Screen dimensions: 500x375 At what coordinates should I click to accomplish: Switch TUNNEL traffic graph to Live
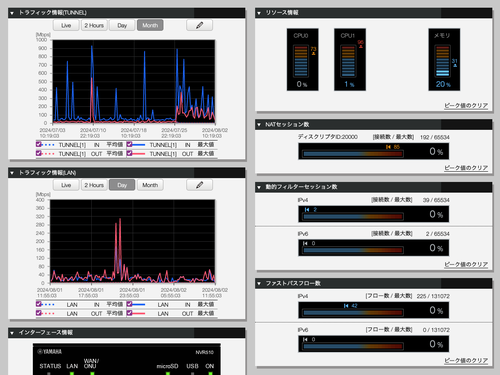pos(66,25)
